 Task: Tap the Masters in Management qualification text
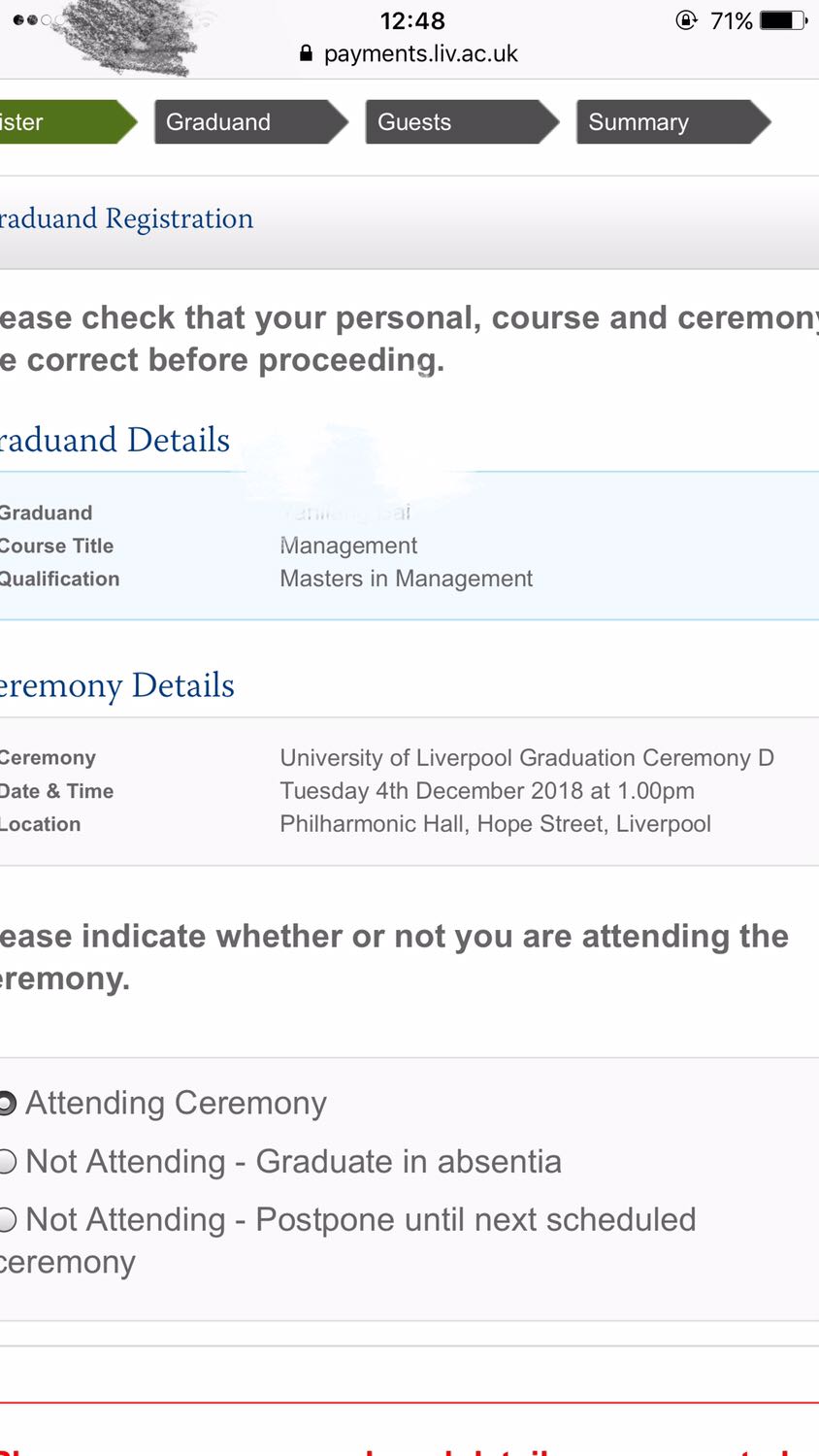click(x=406, y=579)
